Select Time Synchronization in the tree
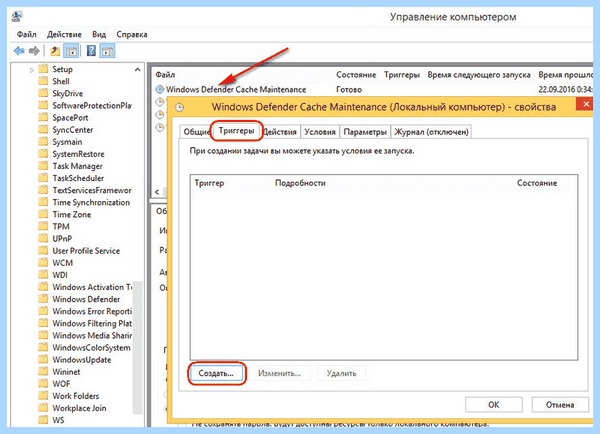Viewport: 600px width, 434px height. click(91, 202)
